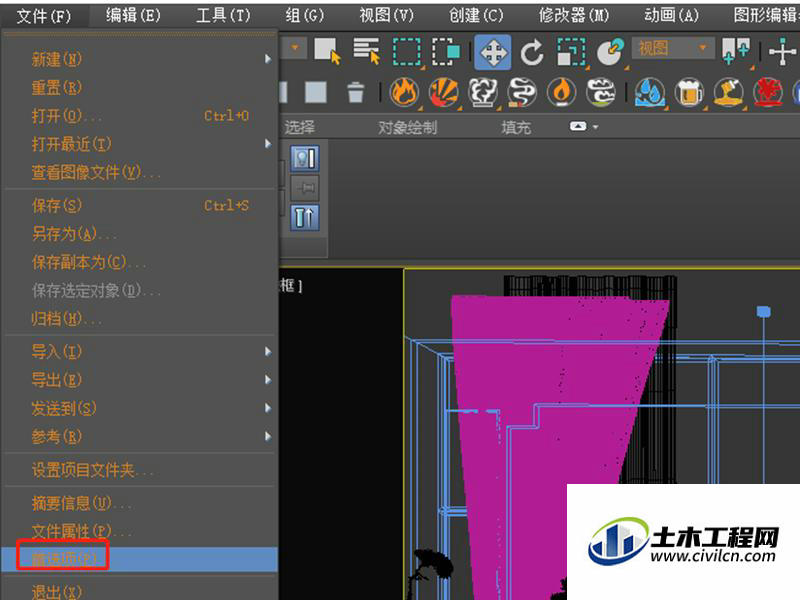
Task: Expand the 打开最近(T) submenu
Action: (x=139, y=144)
